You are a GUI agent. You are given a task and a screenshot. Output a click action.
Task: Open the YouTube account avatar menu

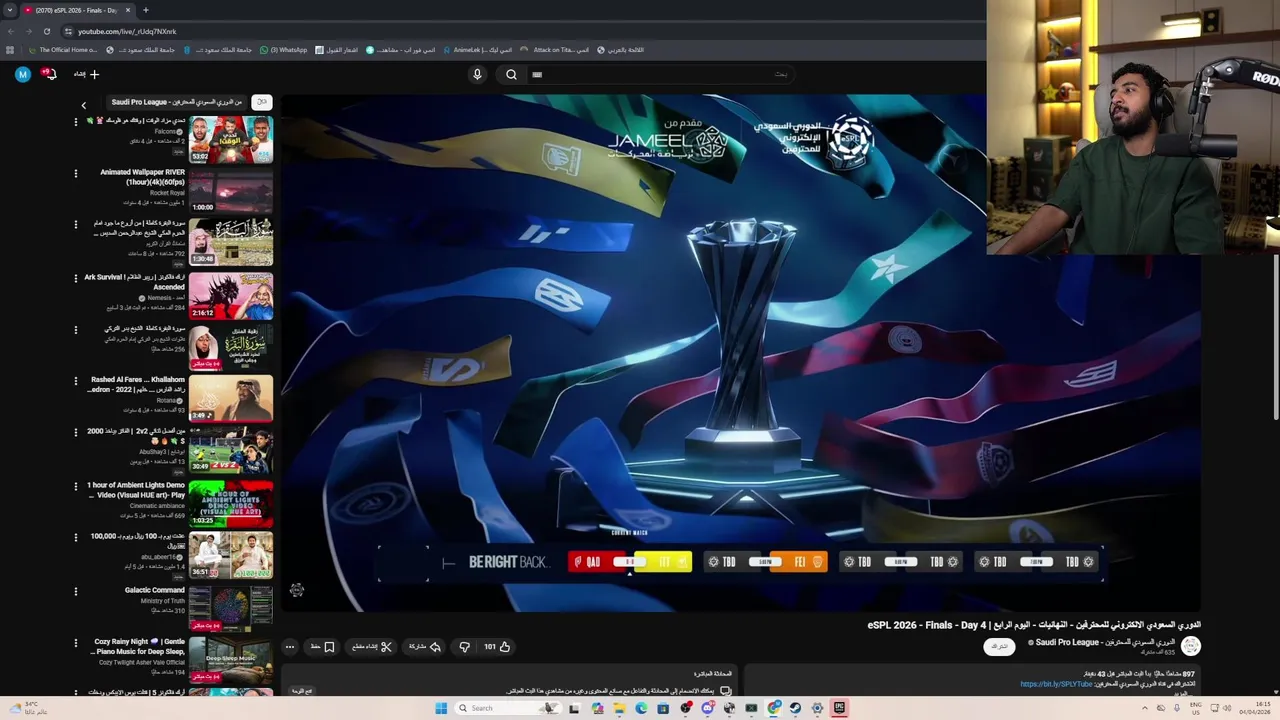[x=23, y=74]
